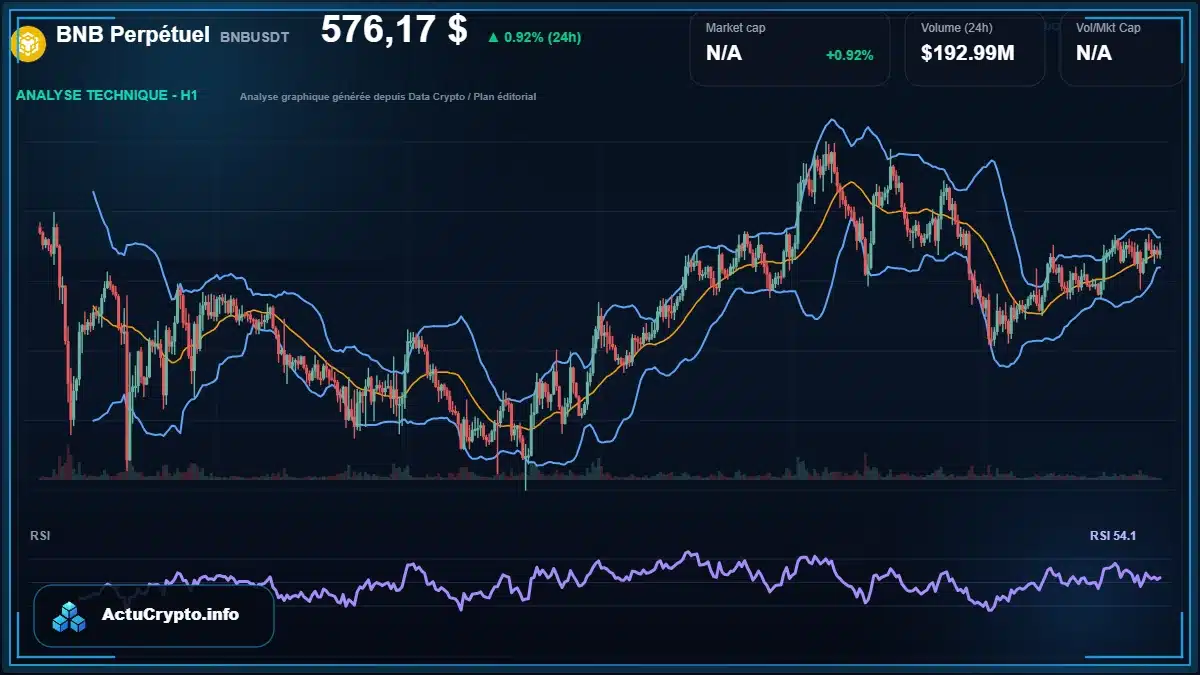Click the BNB coin logo icon

tap(28, 43)
